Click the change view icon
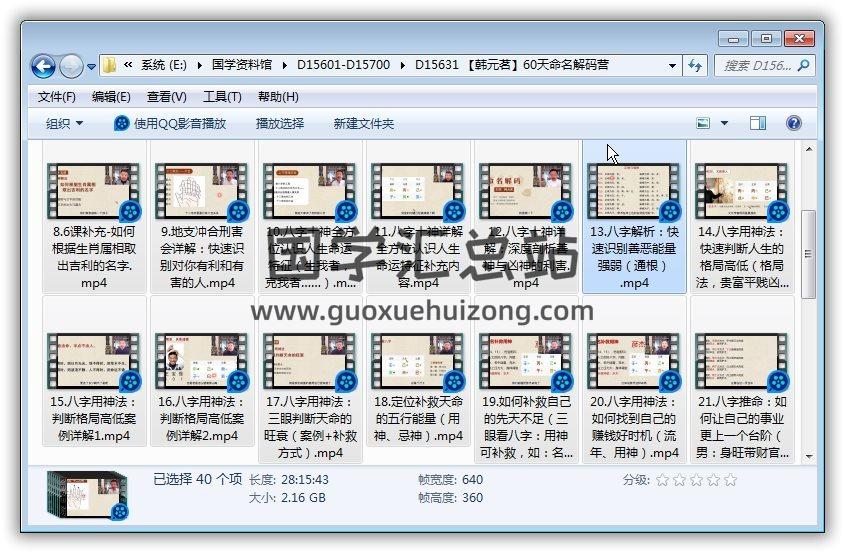The image size is (845, 553). pos(703,123)
